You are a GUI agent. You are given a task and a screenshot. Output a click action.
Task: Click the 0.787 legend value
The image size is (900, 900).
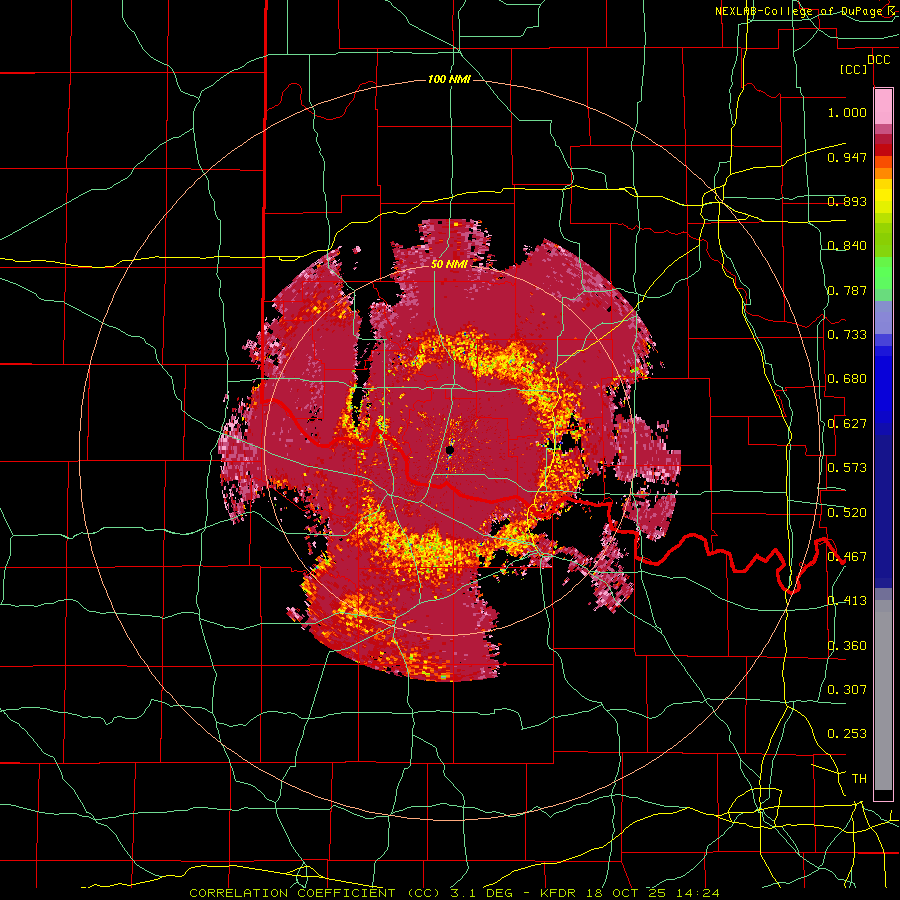coord(847,290)
